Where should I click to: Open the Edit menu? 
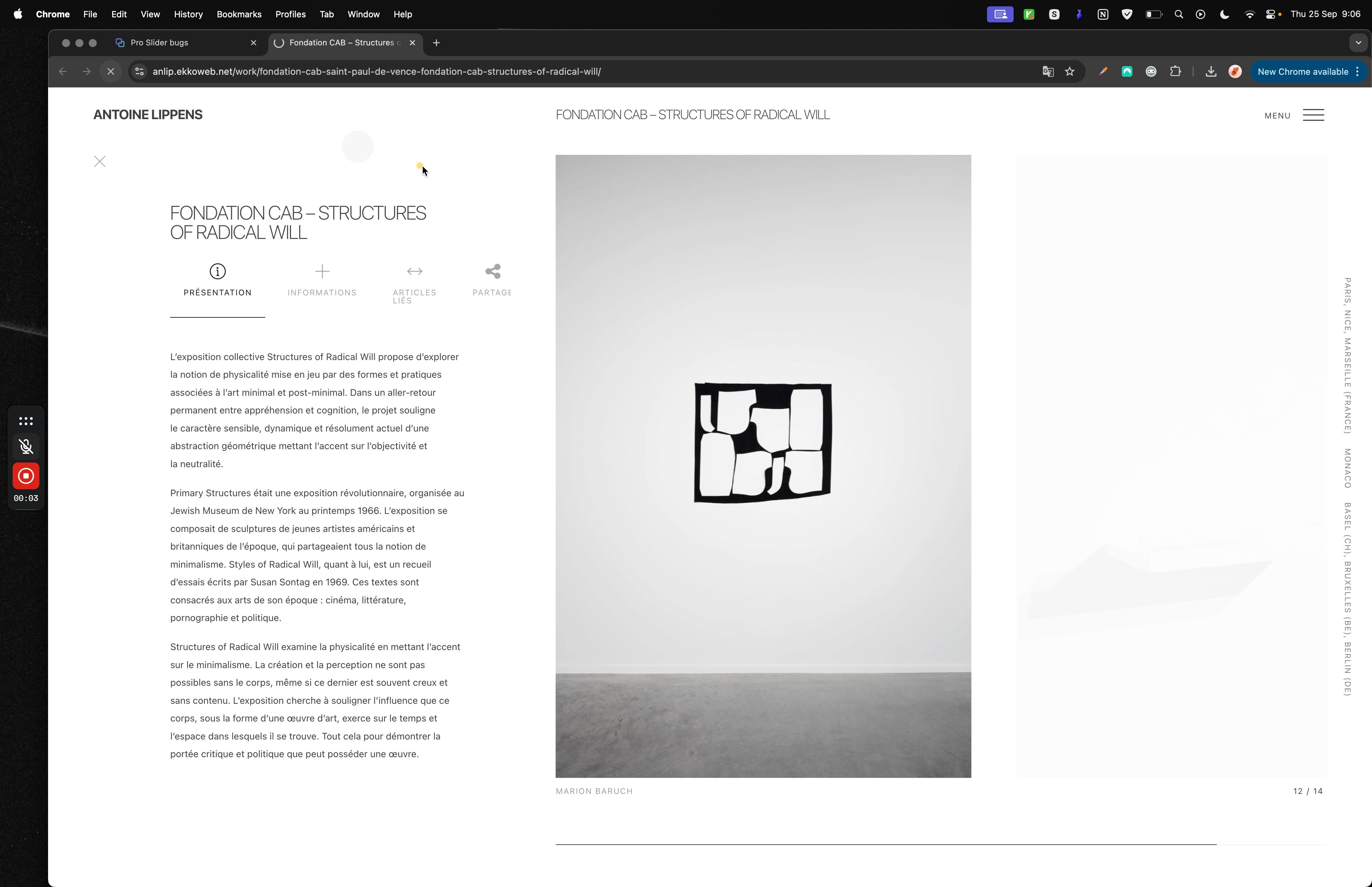click(118, 14)
